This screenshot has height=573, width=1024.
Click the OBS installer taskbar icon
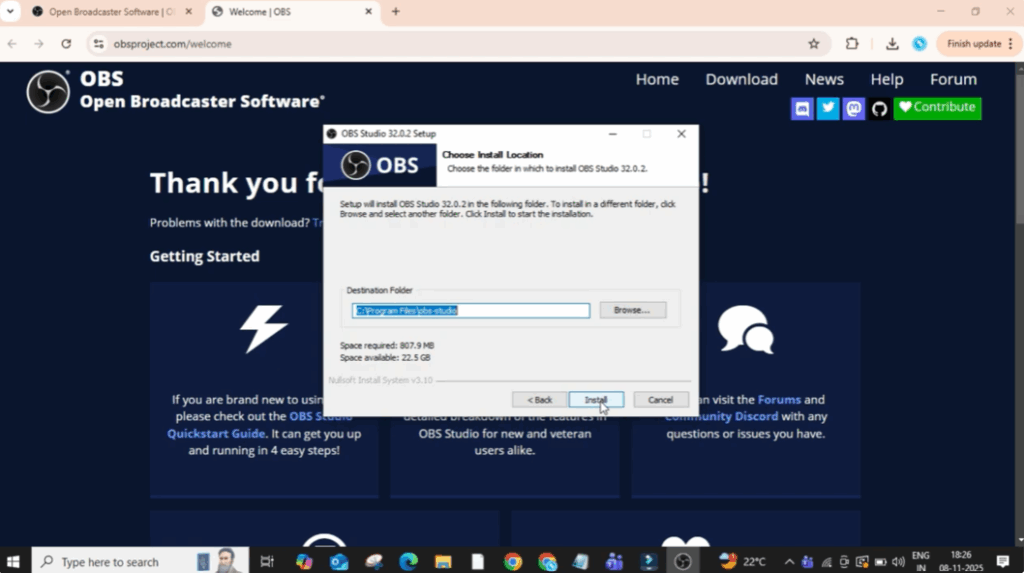pos(682,561)
